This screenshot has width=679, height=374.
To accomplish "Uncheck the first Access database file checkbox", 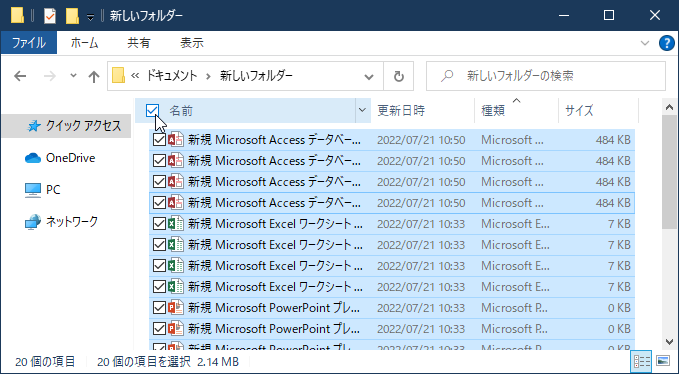I will click(x=159, y=140).
